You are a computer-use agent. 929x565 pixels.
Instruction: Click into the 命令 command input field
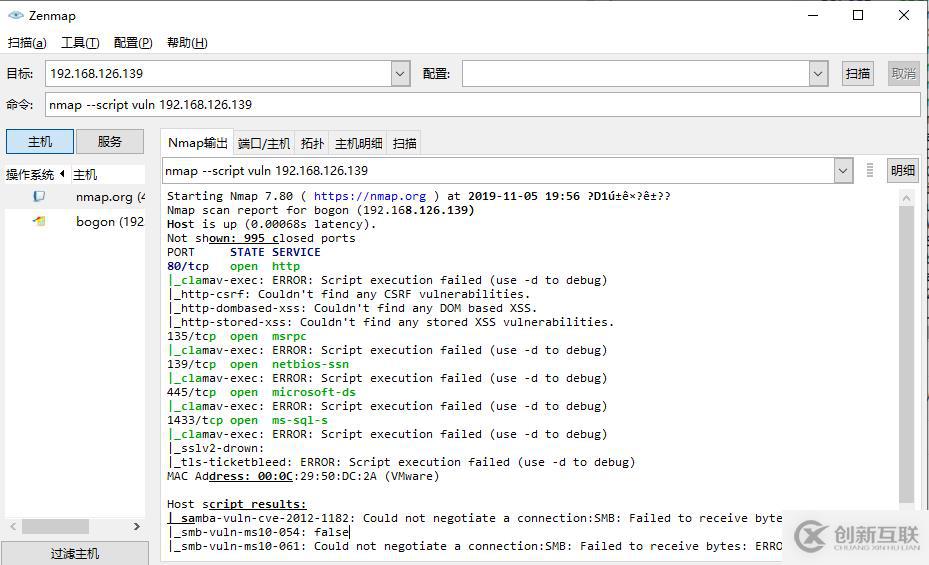point(482,105)
